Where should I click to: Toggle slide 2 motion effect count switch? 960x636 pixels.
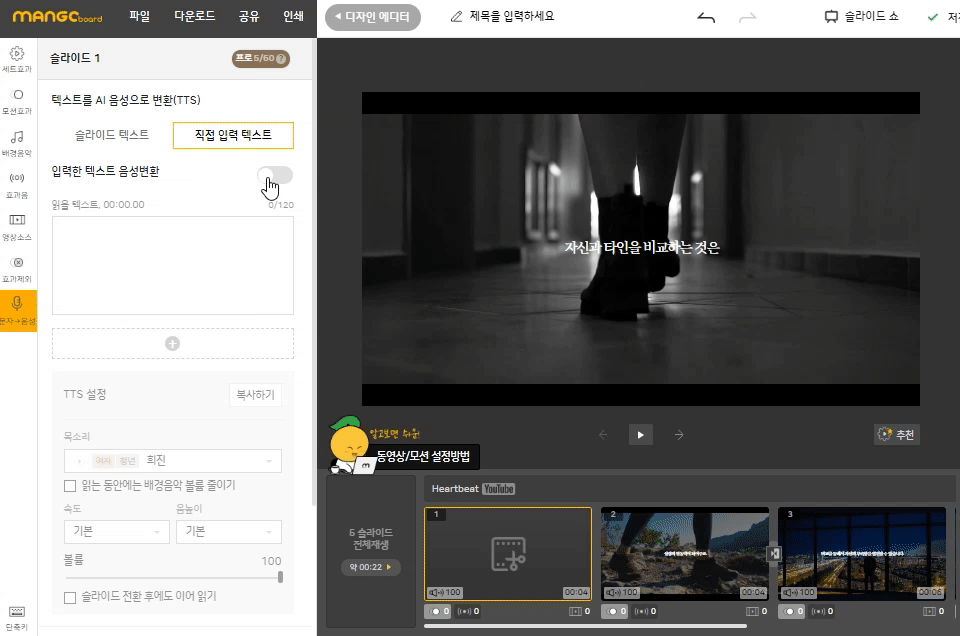click(x=615, y=611)
